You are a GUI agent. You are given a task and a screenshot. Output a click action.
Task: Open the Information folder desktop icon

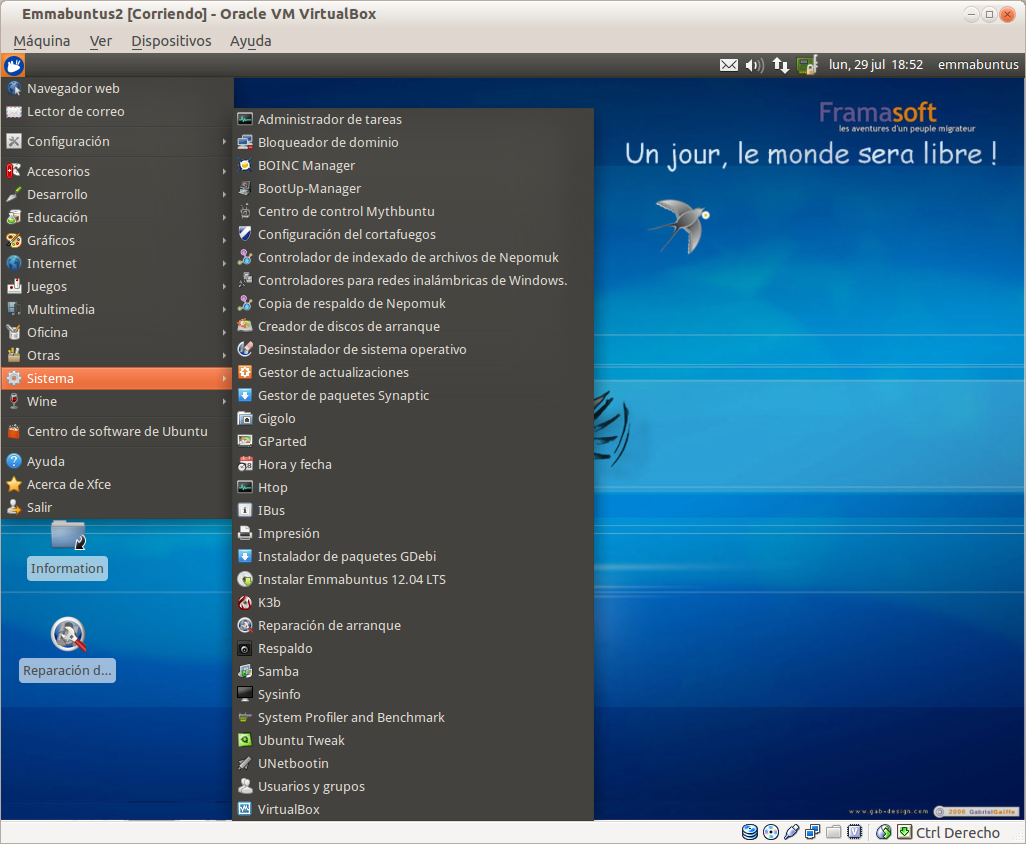(x=68, y=535)
